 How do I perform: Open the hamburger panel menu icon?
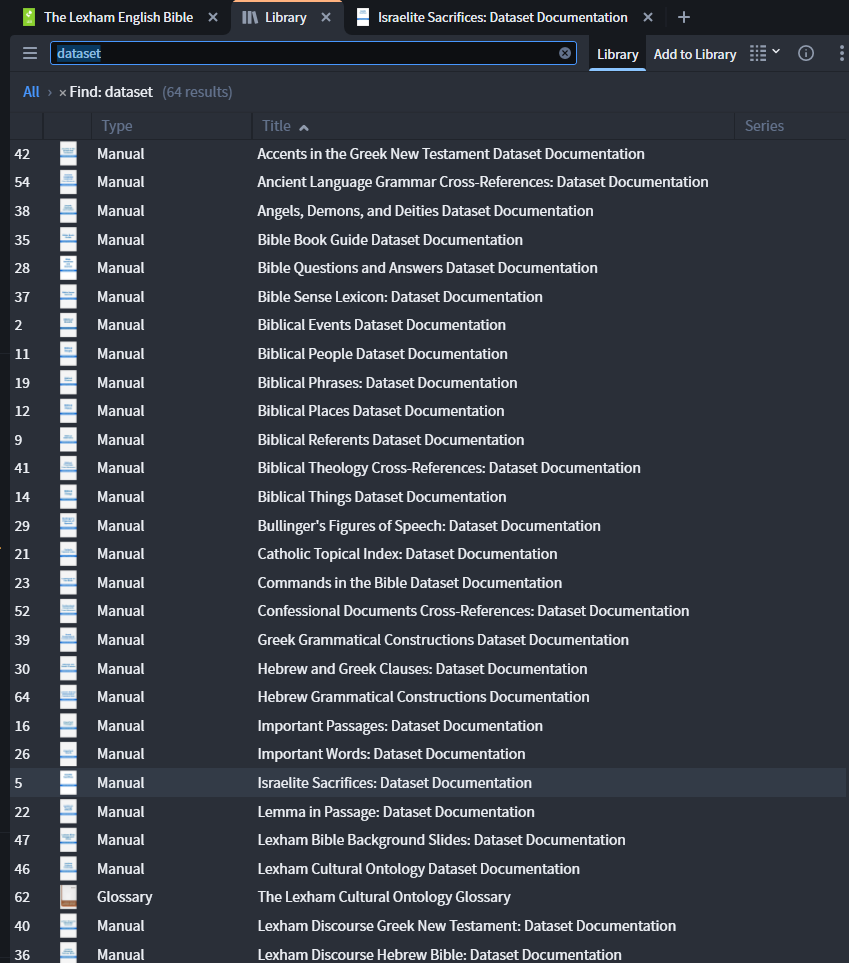click(29, 53)
